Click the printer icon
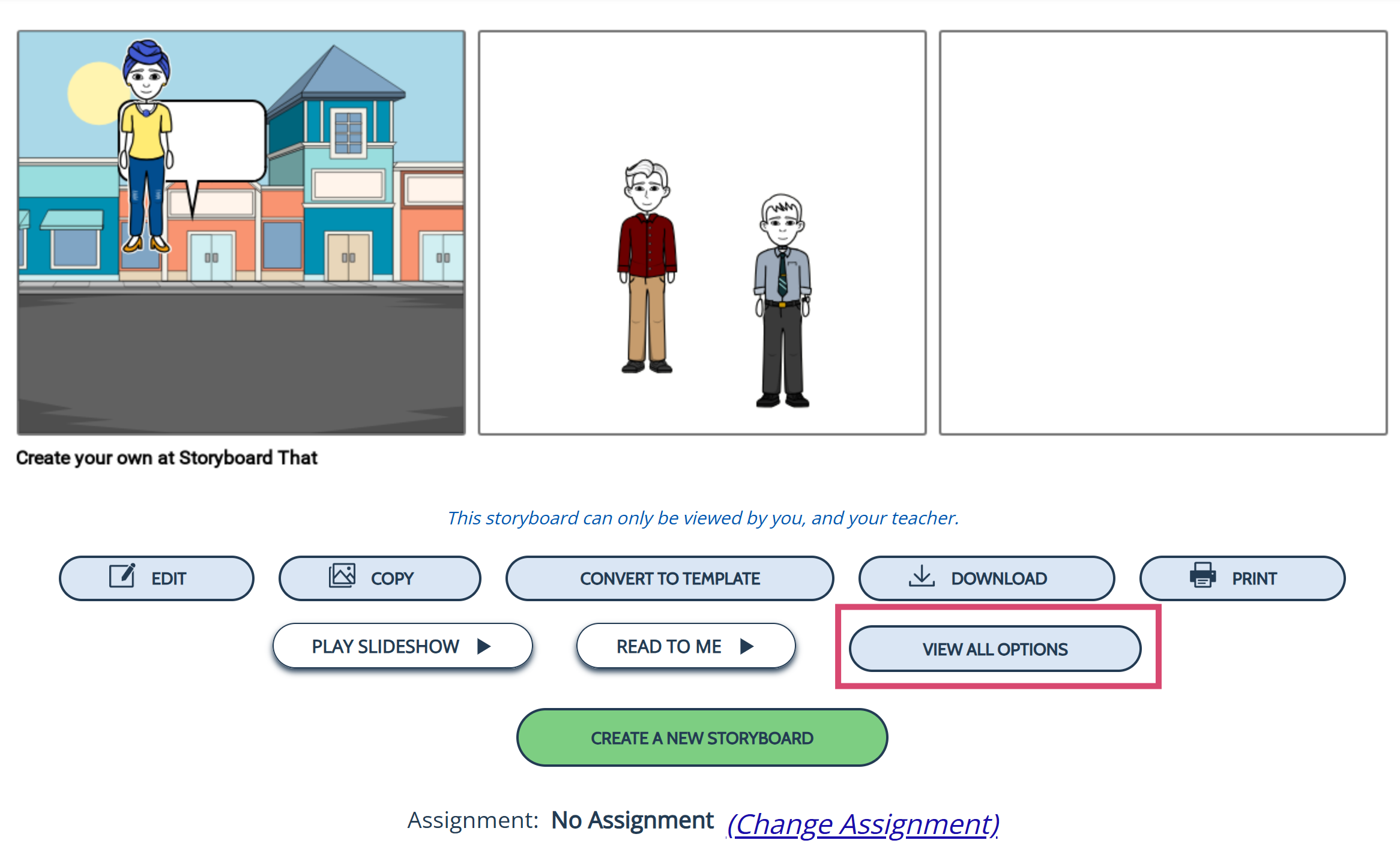Screen dimensions: 1400x864 click(x=1202, y=575)
